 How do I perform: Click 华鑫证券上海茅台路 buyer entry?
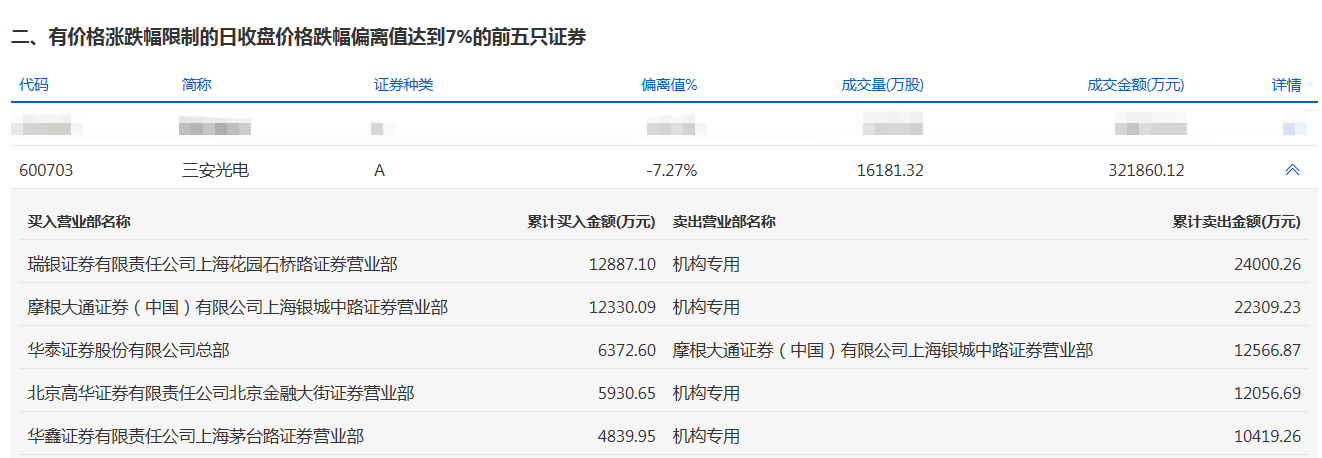(195, 437)
